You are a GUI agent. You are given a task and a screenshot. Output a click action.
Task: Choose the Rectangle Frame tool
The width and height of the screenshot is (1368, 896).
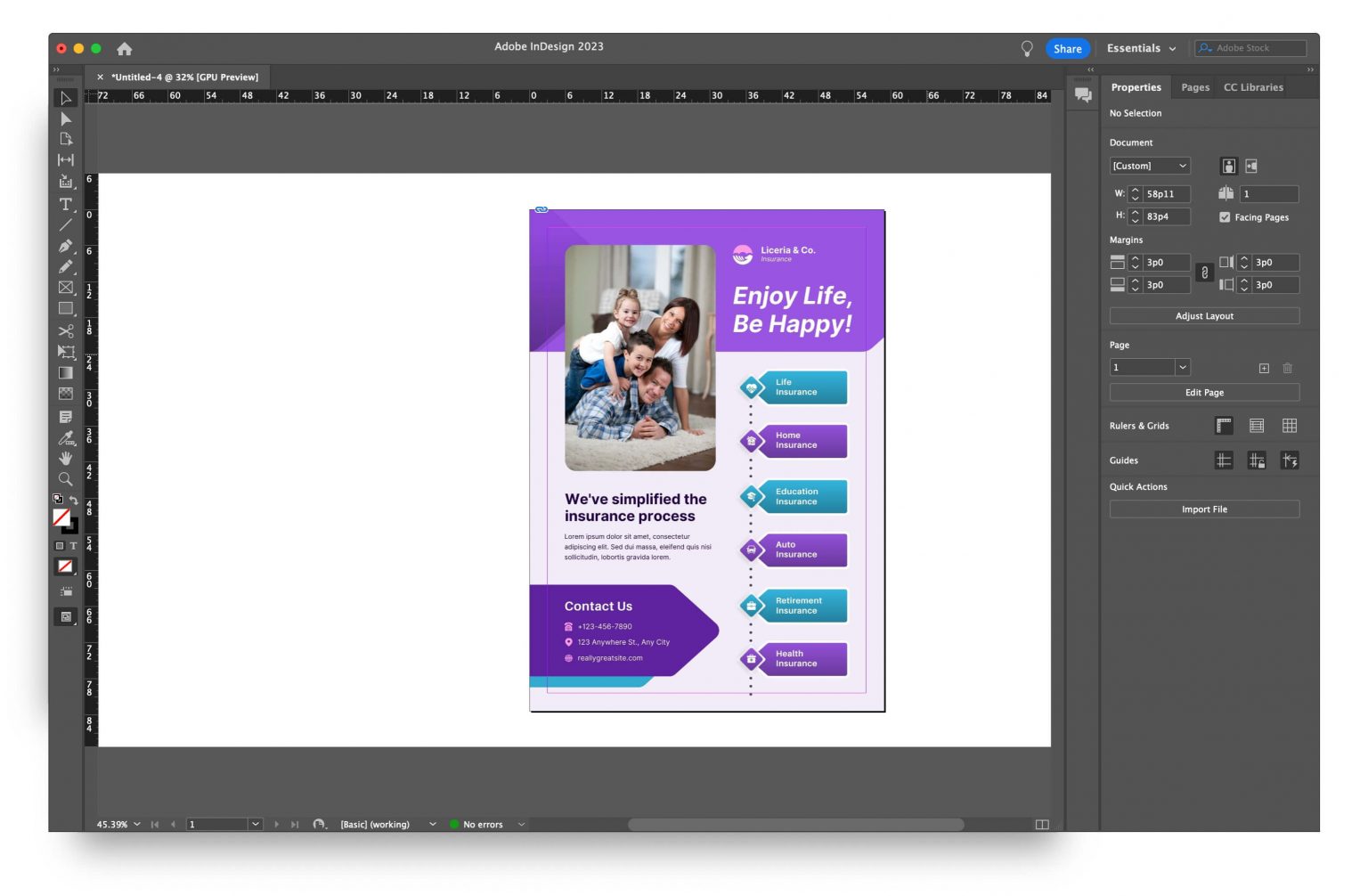[x=65, y=287]
